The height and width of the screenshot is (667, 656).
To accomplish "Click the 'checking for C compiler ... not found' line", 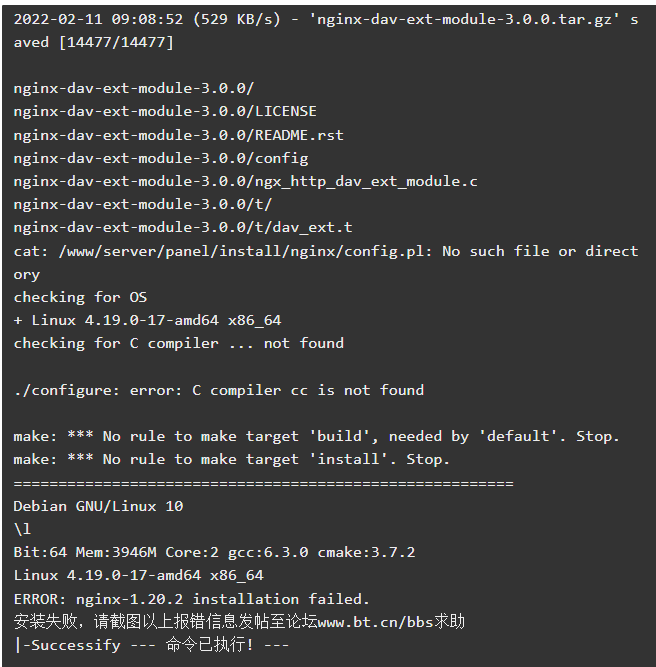I will [x=179, y=343].
